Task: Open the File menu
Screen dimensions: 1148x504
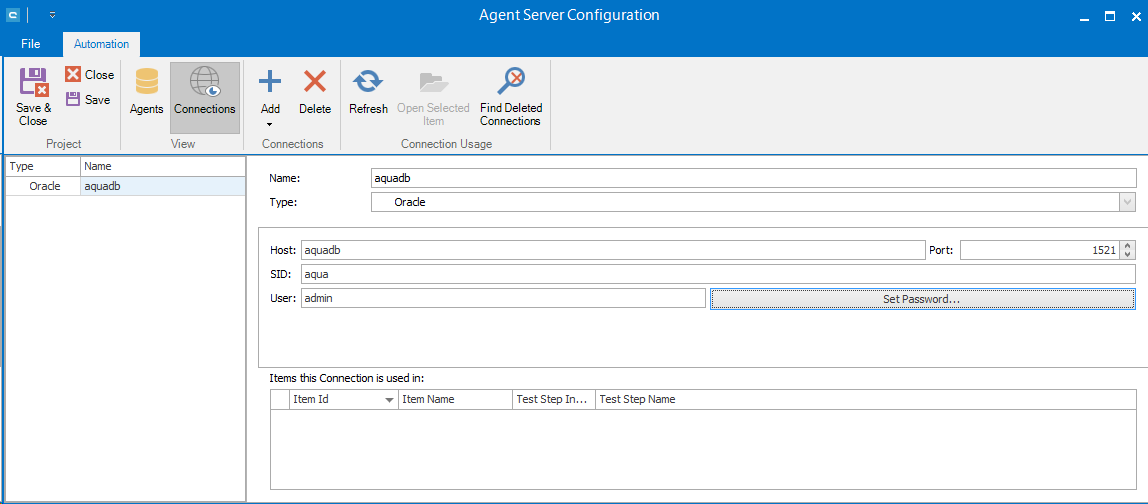Action: (31, 44)
